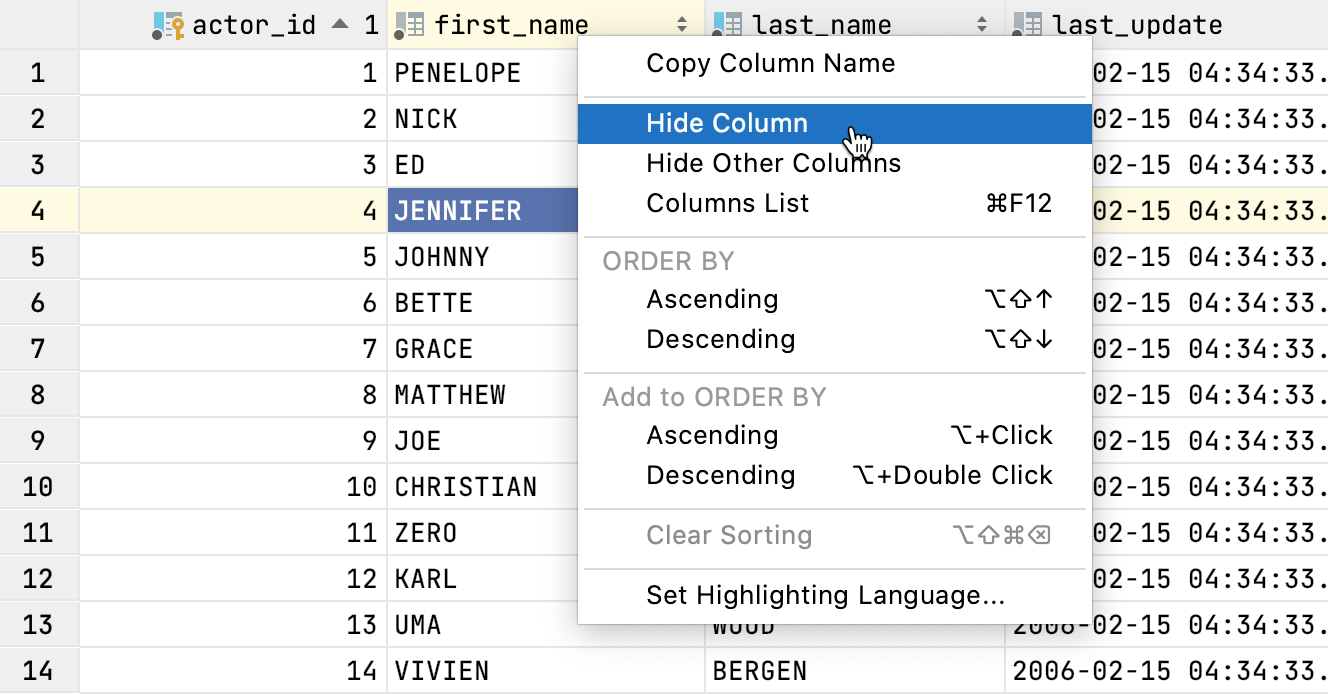Click the last_name column table icon
Viewport: 1328px width, 694px height.
tap(728, 25)
